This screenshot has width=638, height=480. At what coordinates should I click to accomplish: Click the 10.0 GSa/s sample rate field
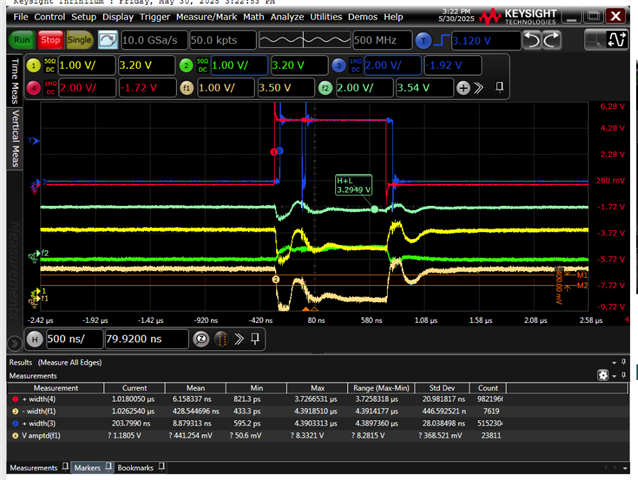click(154, 40)
